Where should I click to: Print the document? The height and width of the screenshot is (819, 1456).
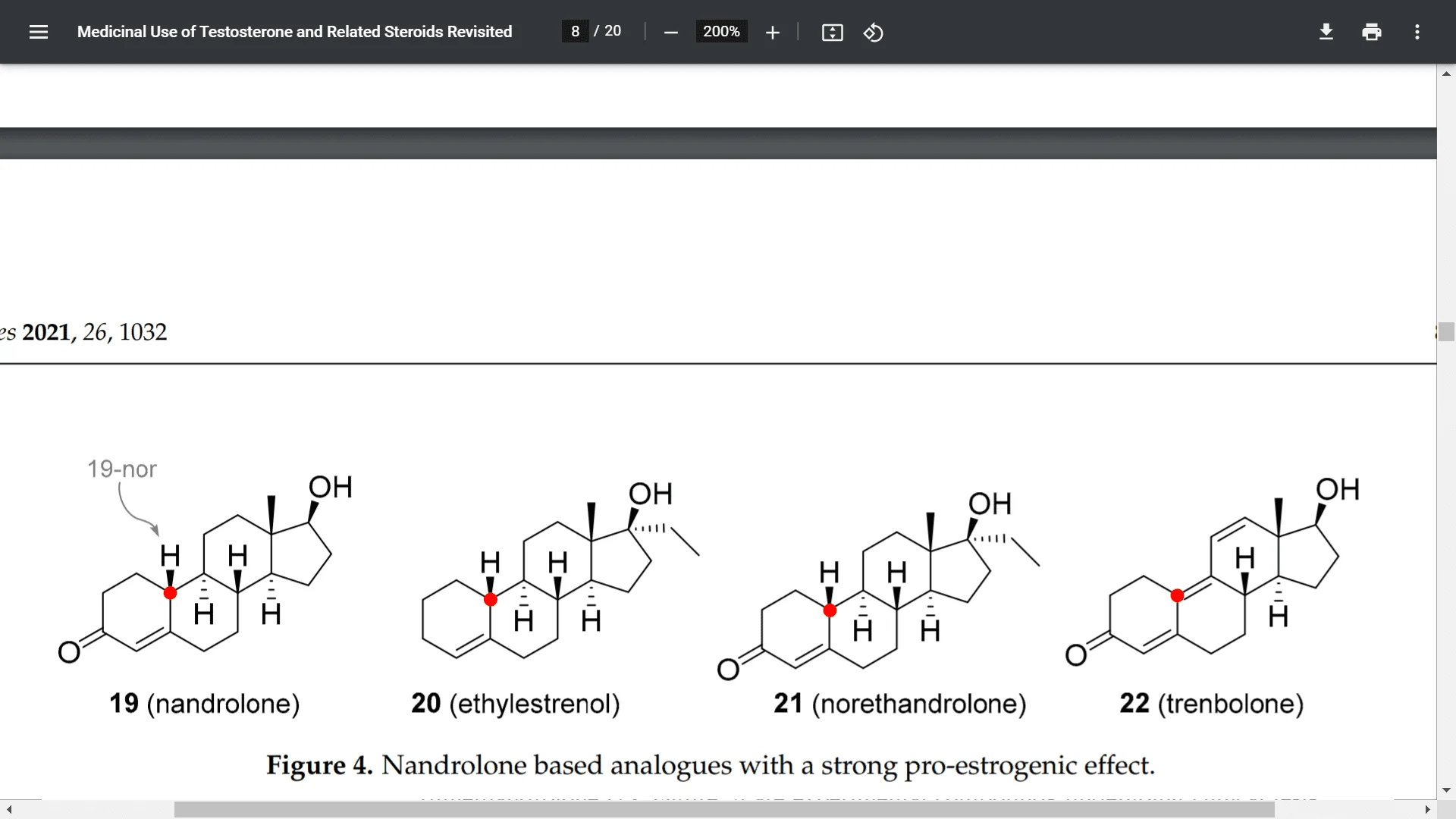pyautogui.click(x=1371, y=32)
